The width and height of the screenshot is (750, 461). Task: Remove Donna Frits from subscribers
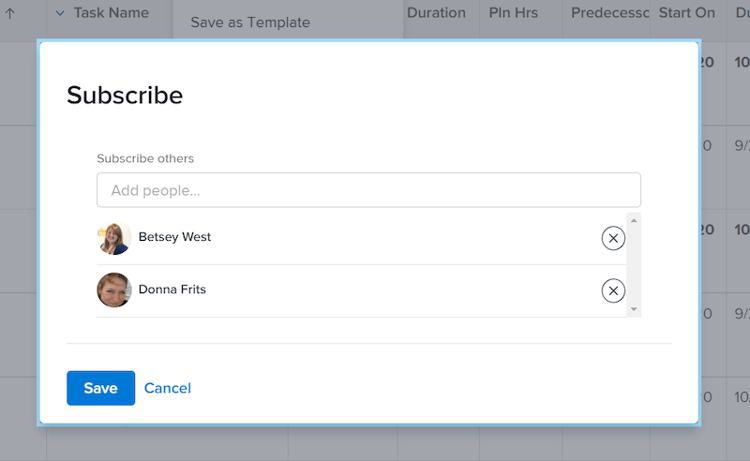613,290
